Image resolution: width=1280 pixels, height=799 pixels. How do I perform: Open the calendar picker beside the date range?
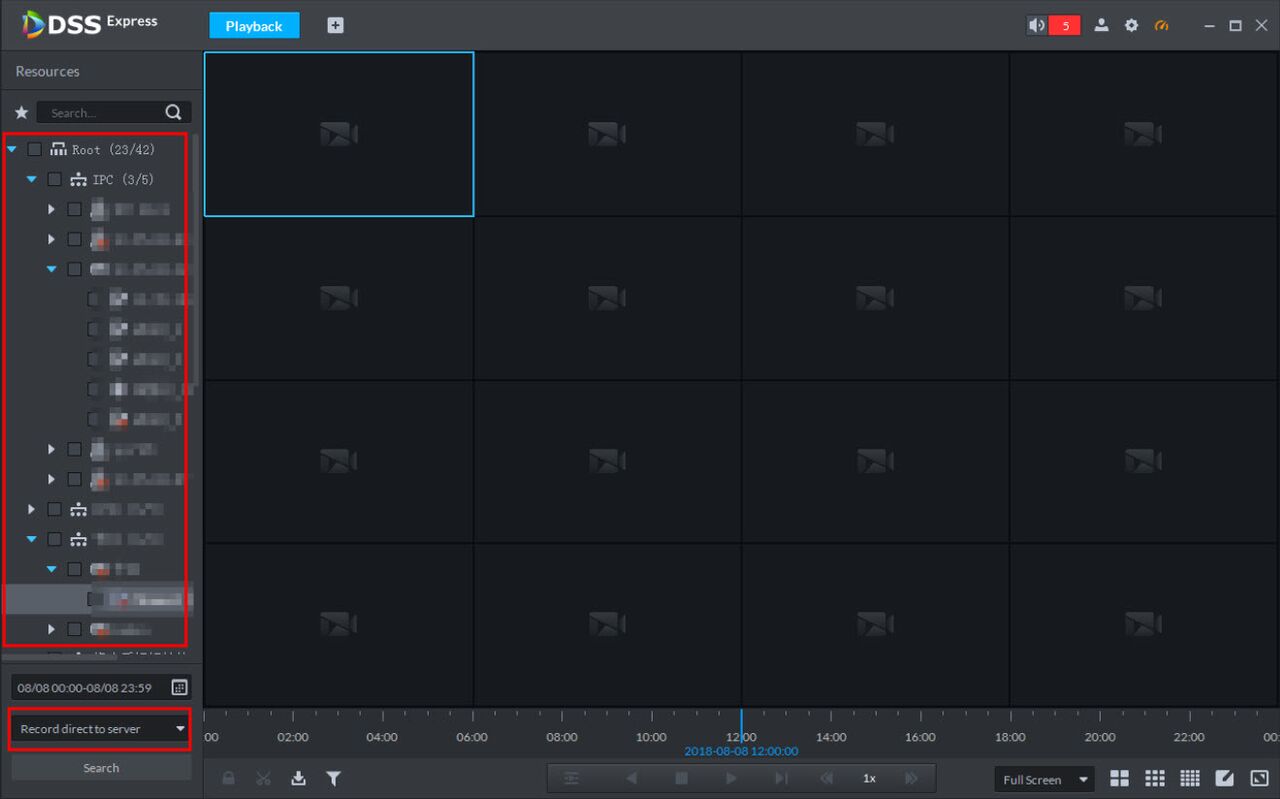179,687
